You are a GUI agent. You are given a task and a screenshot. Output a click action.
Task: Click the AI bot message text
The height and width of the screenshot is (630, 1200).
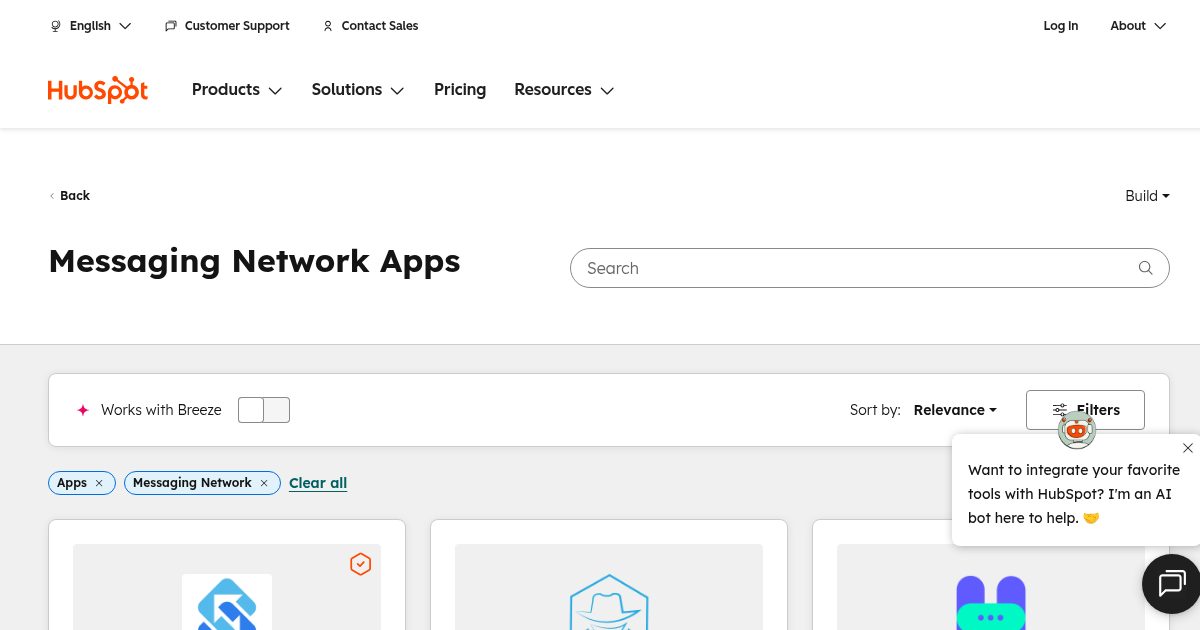tap(1074, 494)
